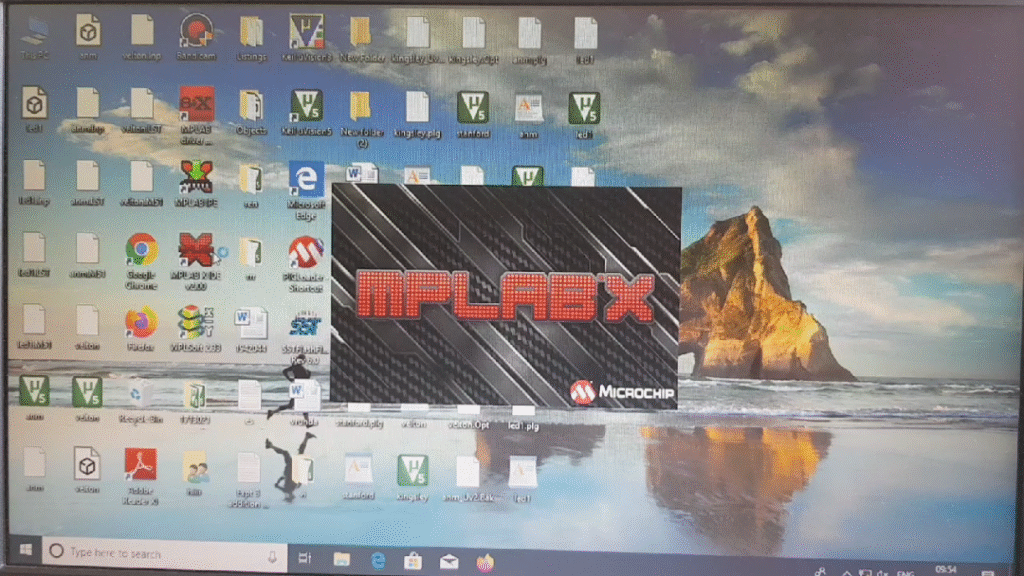Open the Windows Start menu

click(x=25, y=551)
